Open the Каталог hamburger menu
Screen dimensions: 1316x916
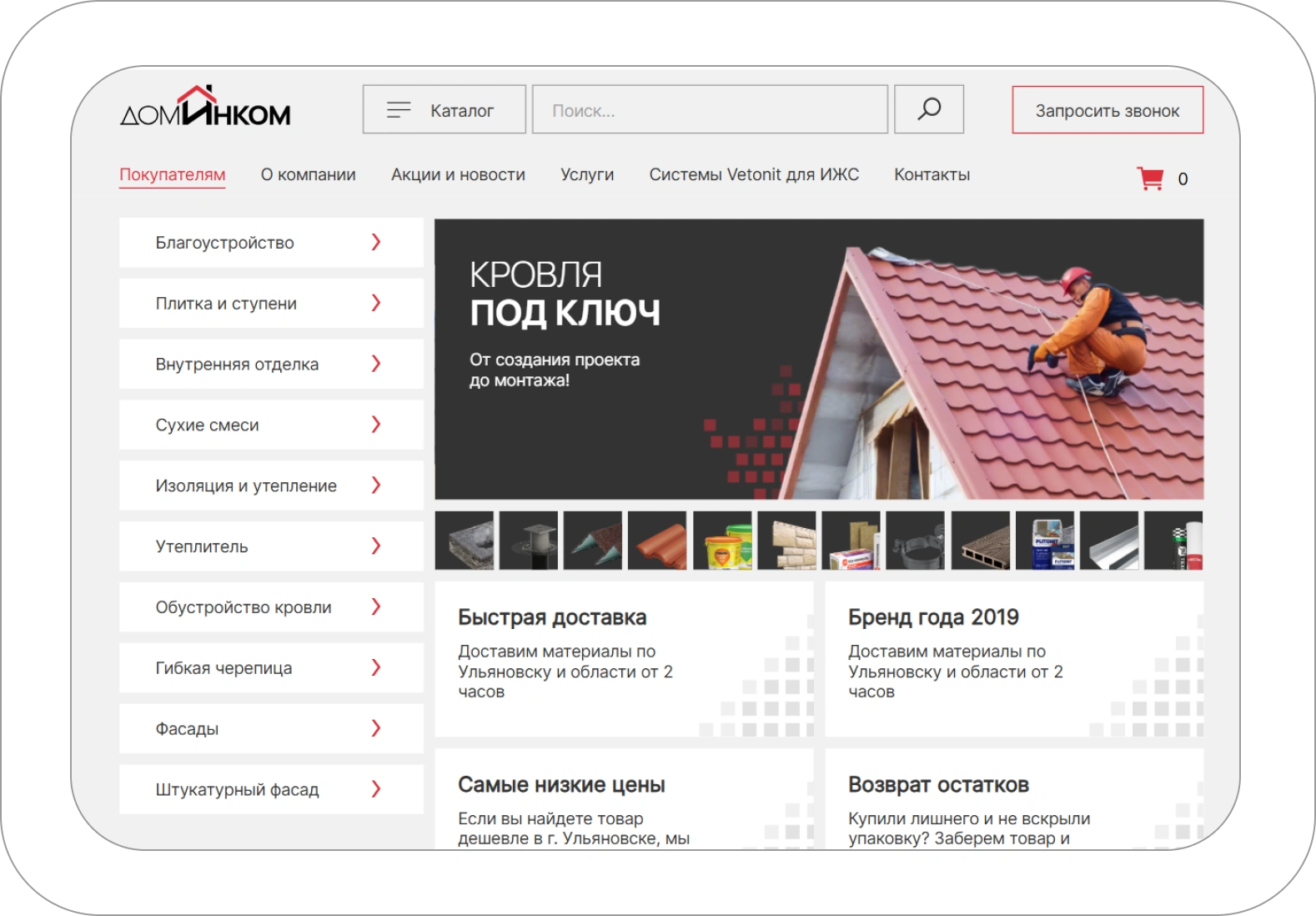444,109
